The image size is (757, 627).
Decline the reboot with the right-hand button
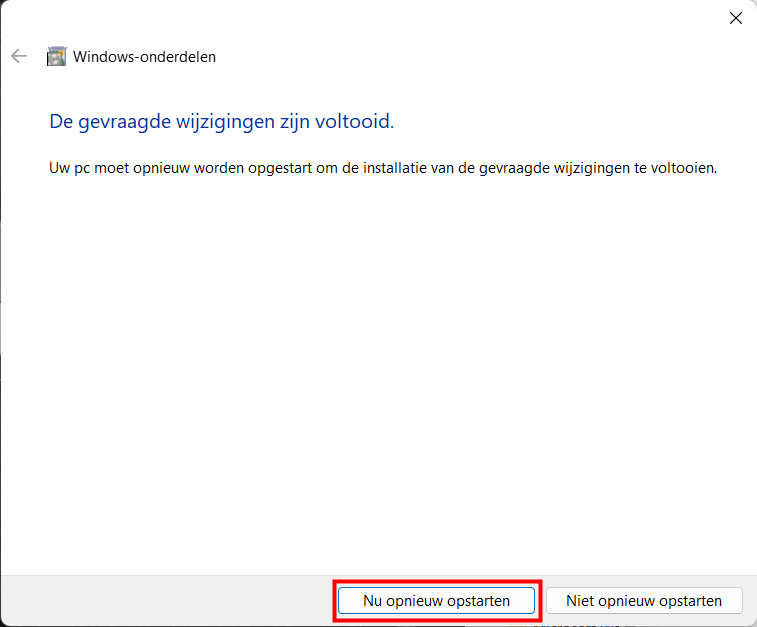click(x=644, y=601)
